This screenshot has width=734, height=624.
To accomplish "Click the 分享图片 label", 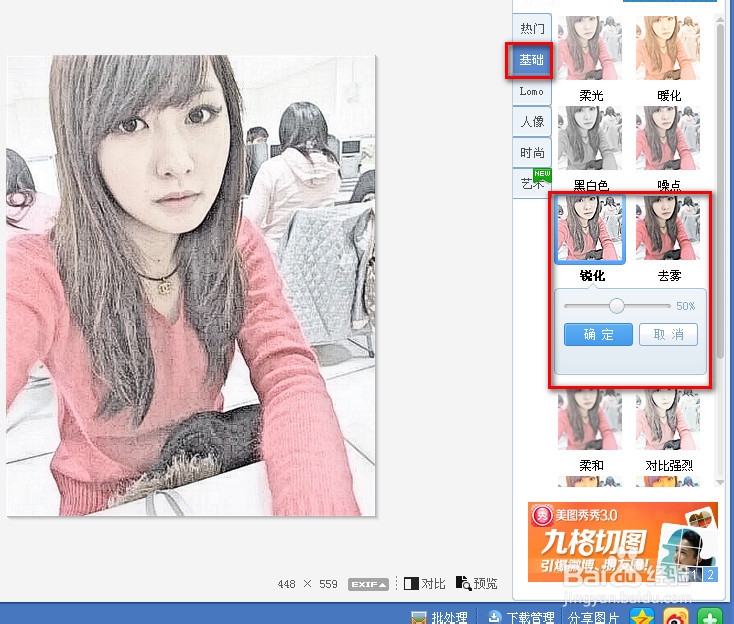I will pyautogui.click(x=593, y=617).
